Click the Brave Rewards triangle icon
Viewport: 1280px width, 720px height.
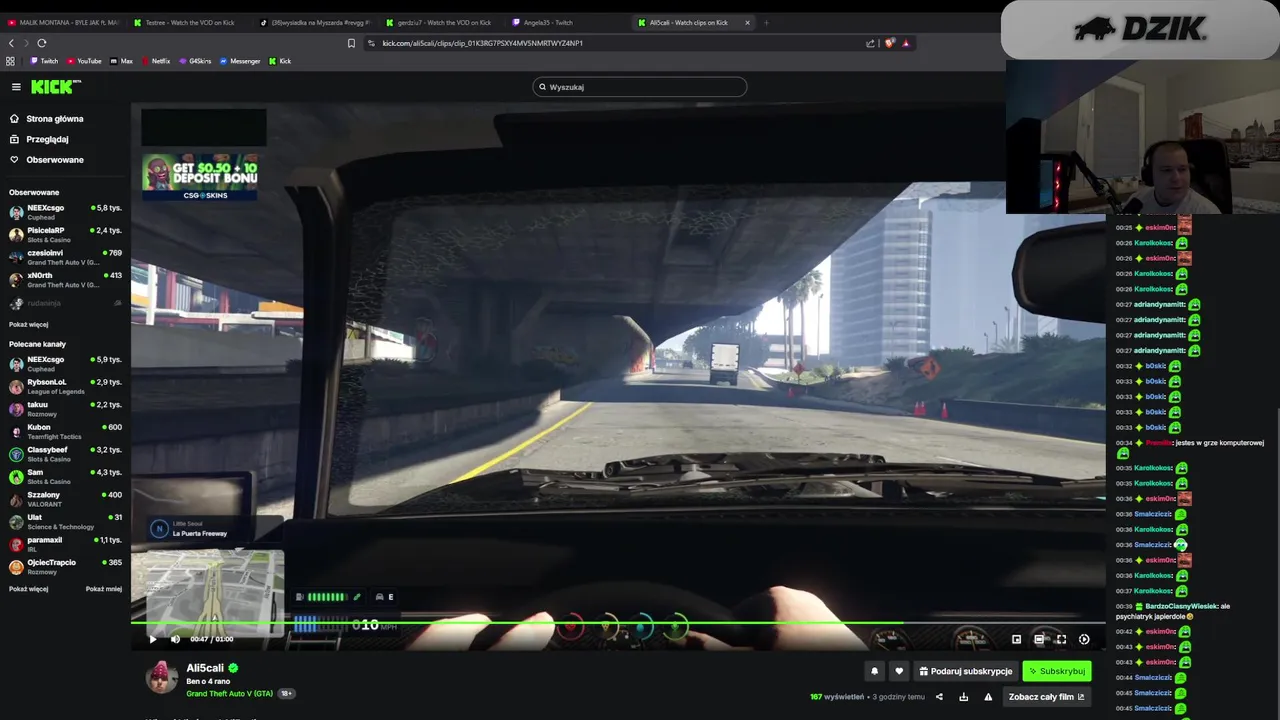point(906,43)
